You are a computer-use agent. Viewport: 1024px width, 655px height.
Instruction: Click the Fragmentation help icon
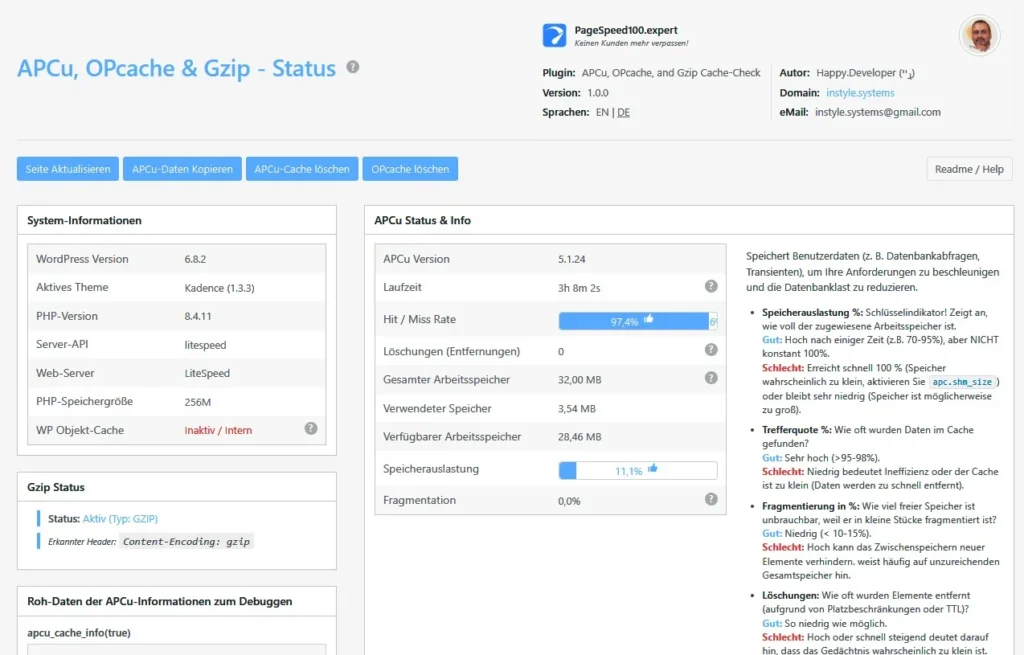coord(711,499)
